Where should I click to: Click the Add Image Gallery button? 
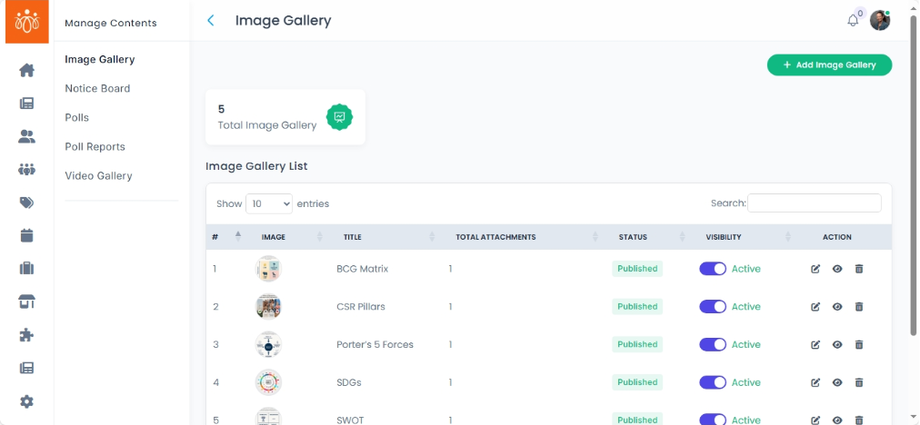pyautogui.click(x=829, y=65)
